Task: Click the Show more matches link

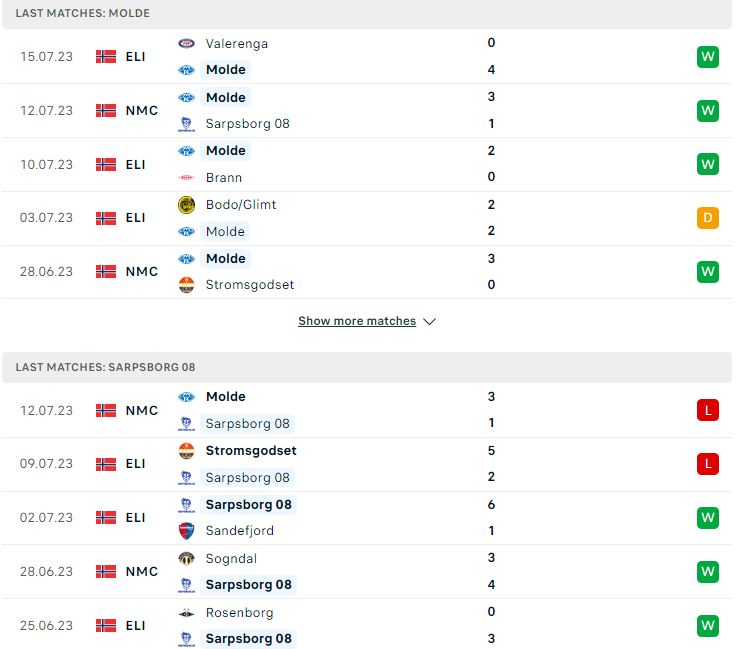Action: [357, 321]
